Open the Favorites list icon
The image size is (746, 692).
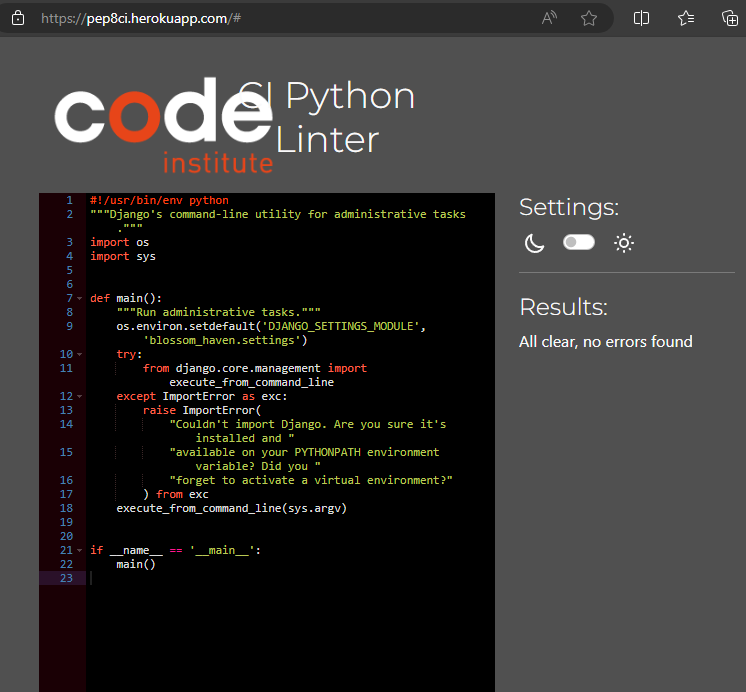click(x=686, y=19)
